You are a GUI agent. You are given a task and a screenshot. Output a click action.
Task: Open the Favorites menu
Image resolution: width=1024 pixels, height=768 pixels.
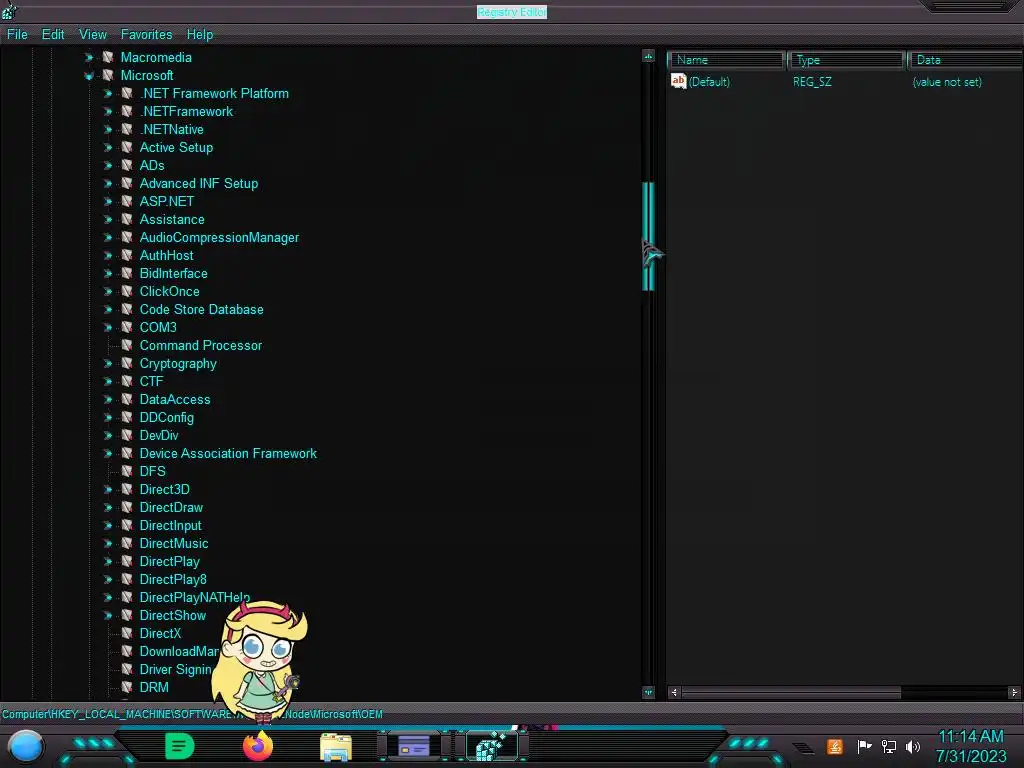(x=146, y=35)
